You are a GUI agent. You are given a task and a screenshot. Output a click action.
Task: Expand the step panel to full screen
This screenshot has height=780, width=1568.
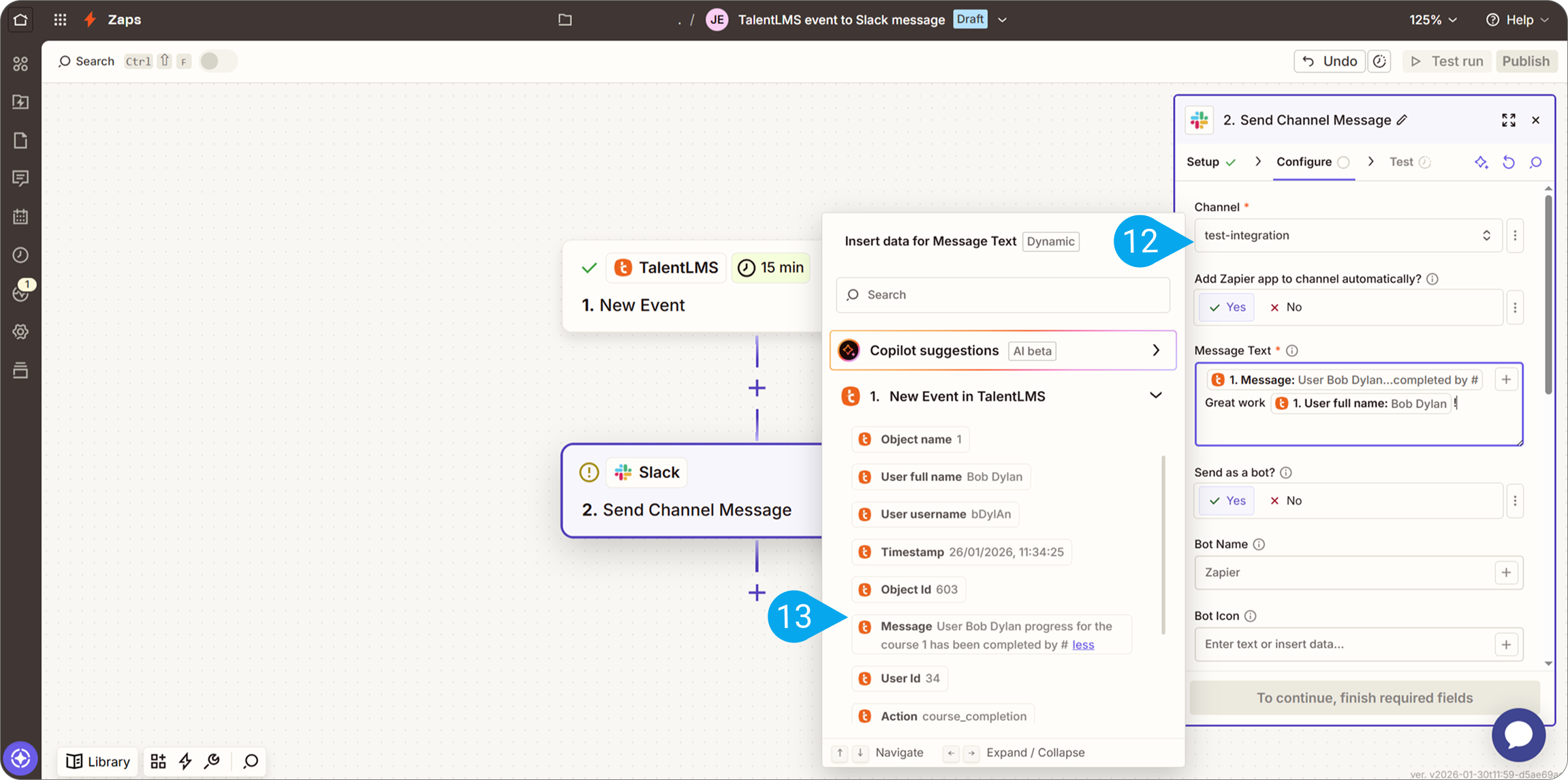click(1508, 120)
